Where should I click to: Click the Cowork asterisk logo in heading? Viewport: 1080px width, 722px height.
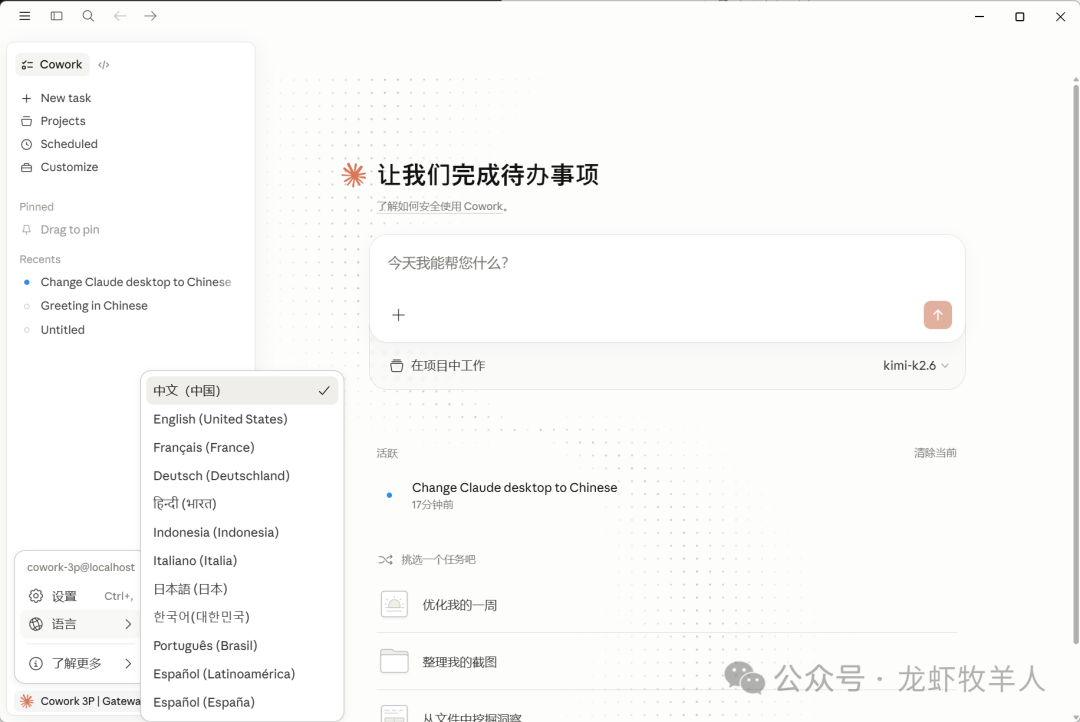pos(354,175)
